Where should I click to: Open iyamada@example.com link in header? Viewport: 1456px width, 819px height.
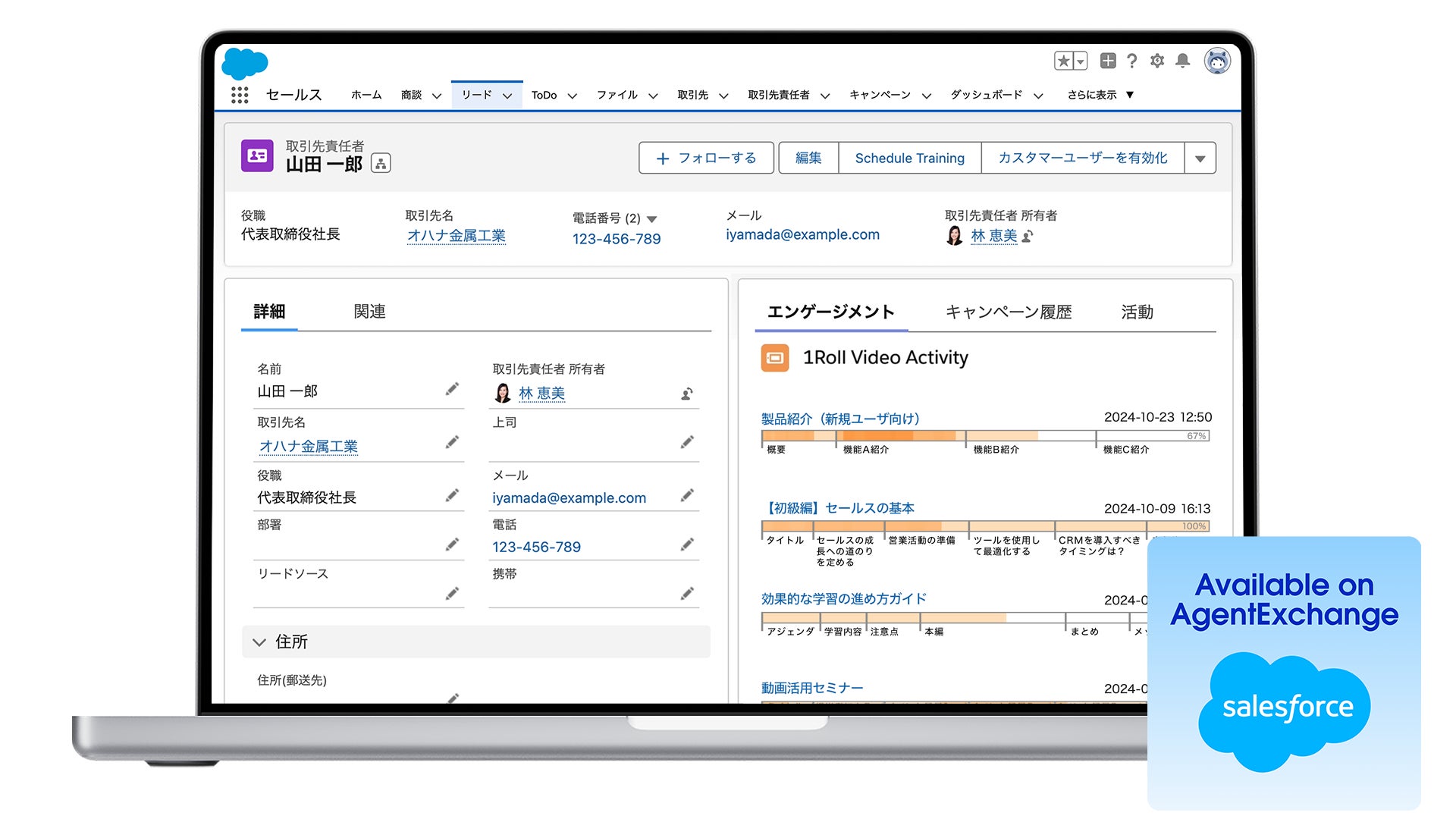pos(803,235)
